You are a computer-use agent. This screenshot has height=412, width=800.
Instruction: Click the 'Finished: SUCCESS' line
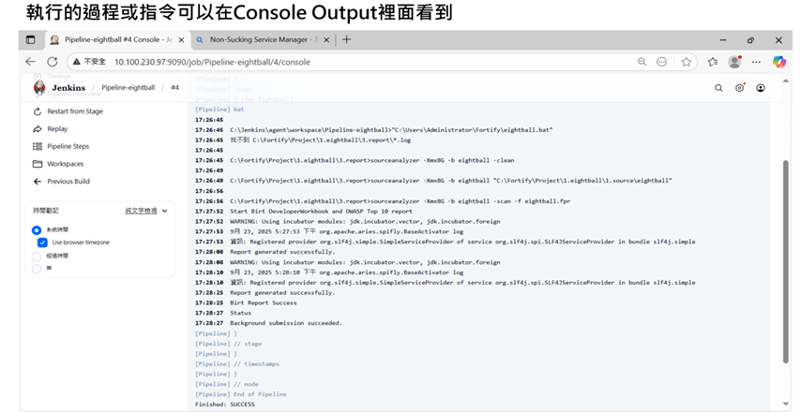pos(224,404)
